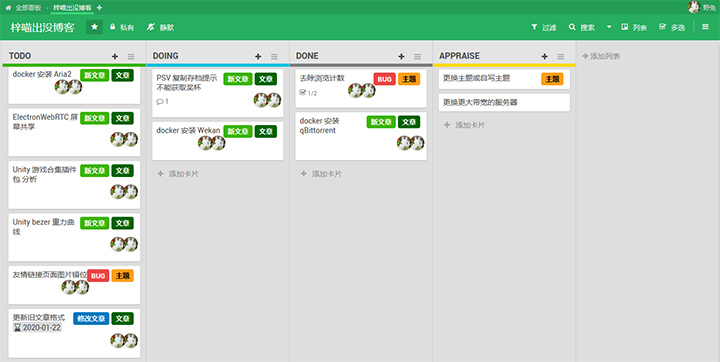Open the 搜索 search panel
This screenshot has height=362, width=720.
pos(581,27)
